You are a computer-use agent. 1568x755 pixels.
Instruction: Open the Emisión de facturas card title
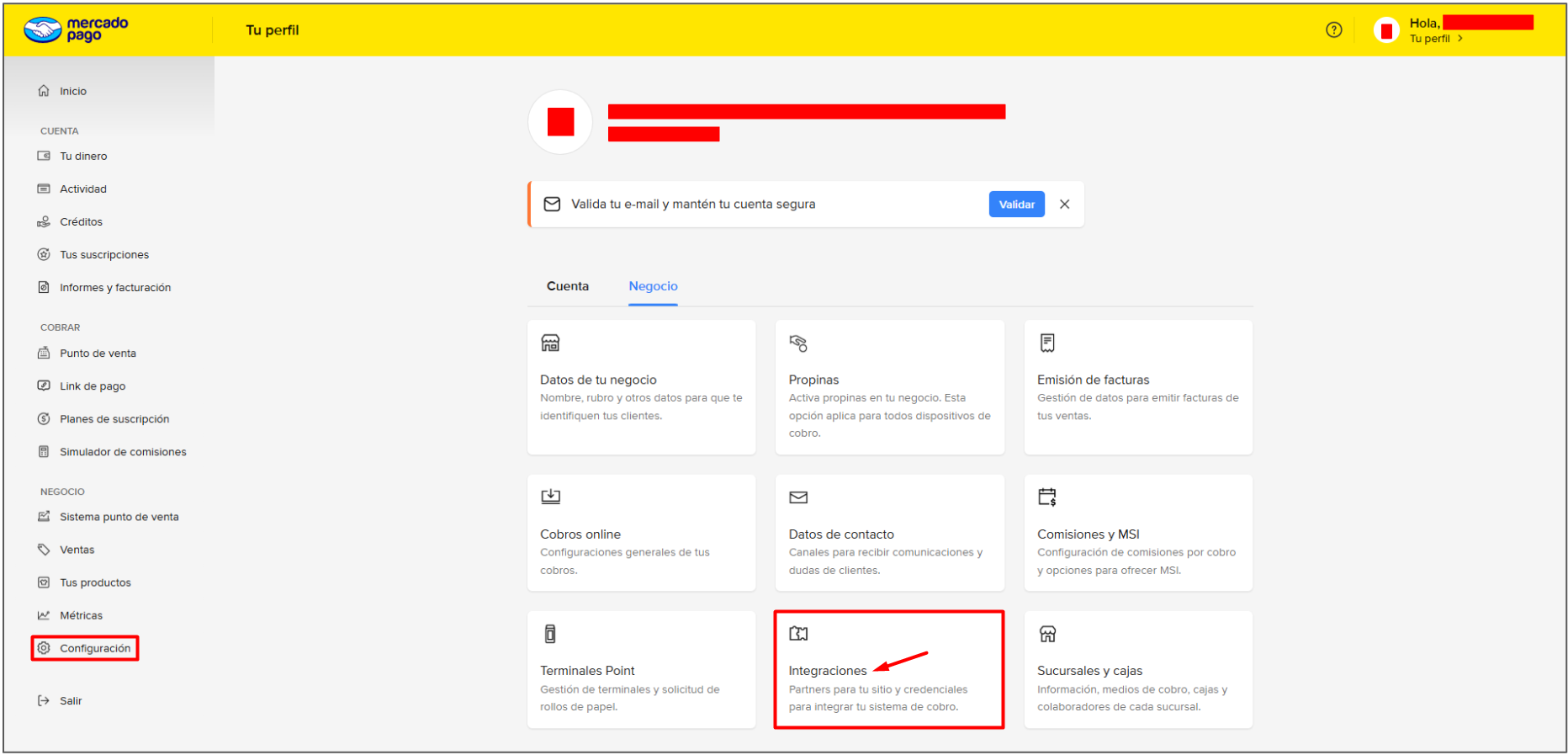point(1093,380)
